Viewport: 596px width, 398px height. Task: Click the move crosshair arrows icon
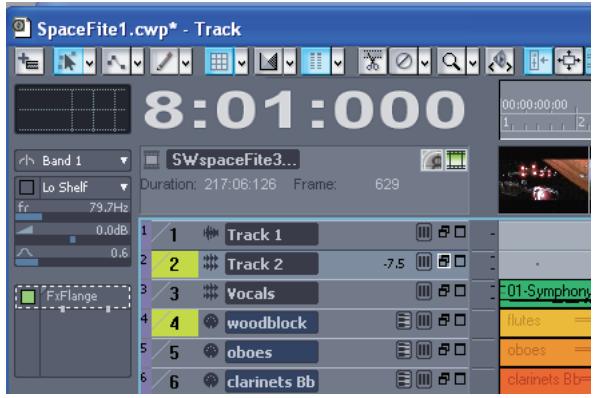tap(569, 61)
